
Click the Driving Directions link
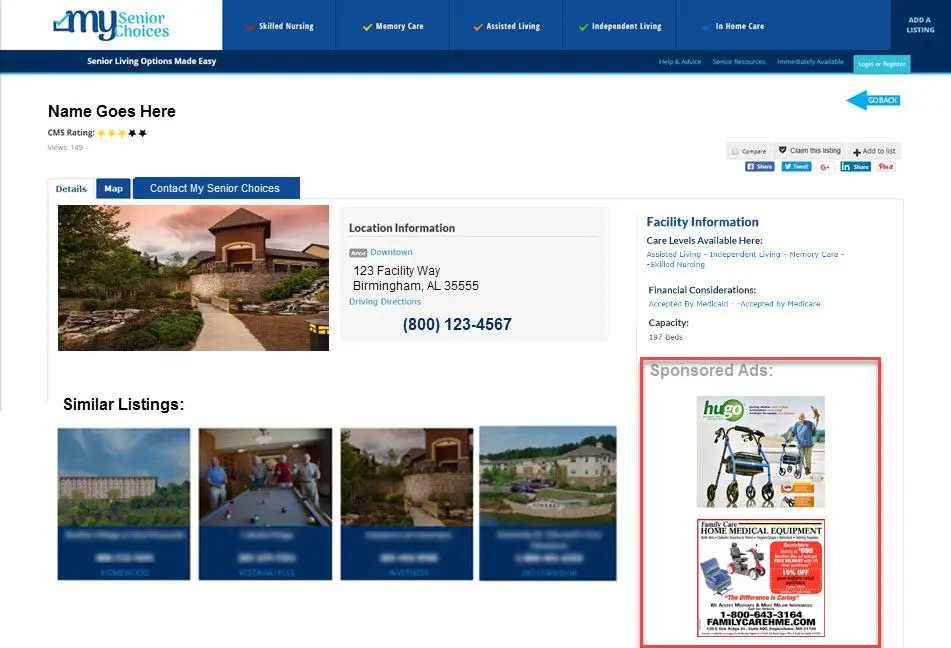coord(384,301)
